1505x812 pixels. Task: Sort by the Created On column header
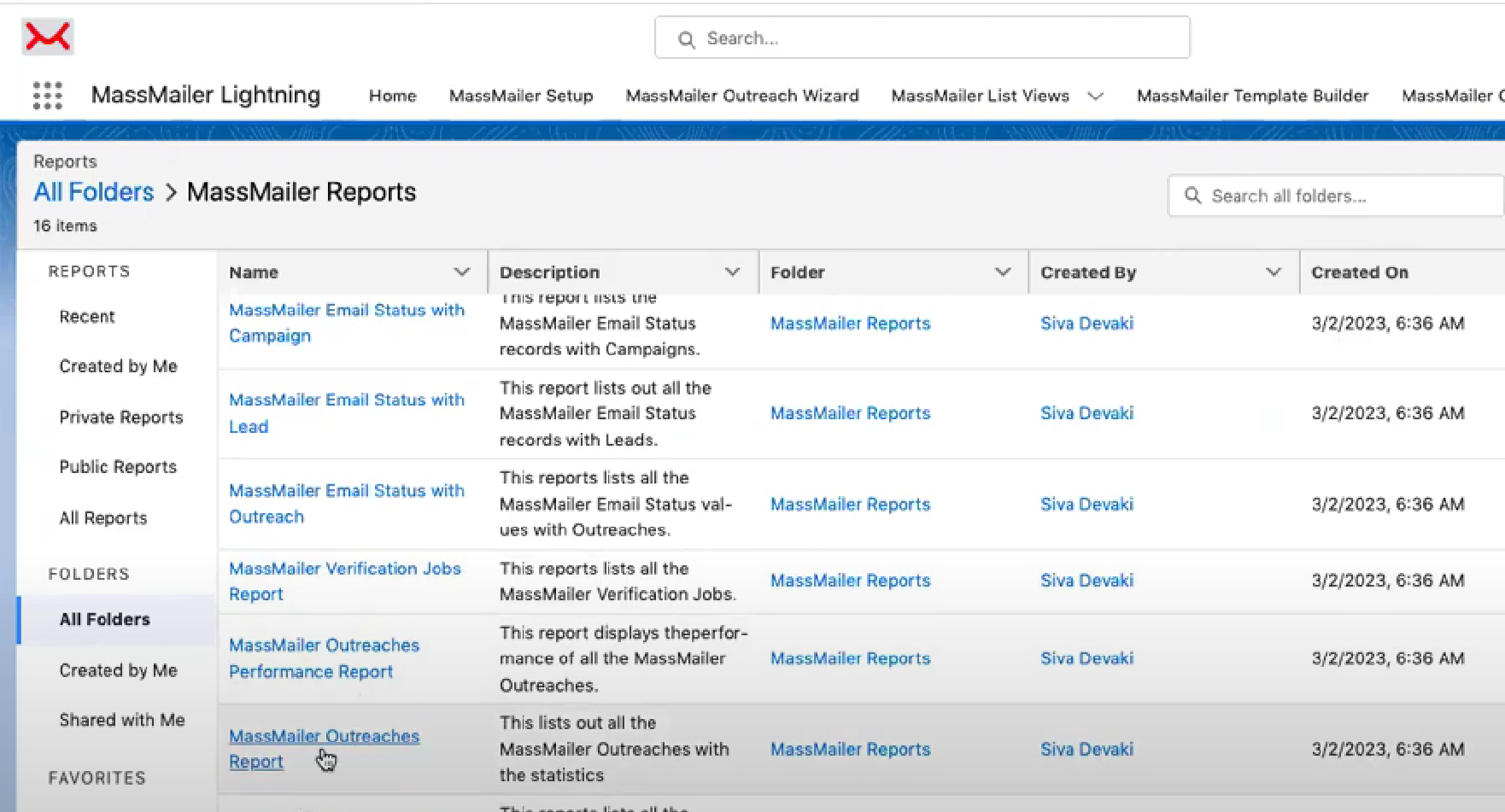(x=1360, y=272)
